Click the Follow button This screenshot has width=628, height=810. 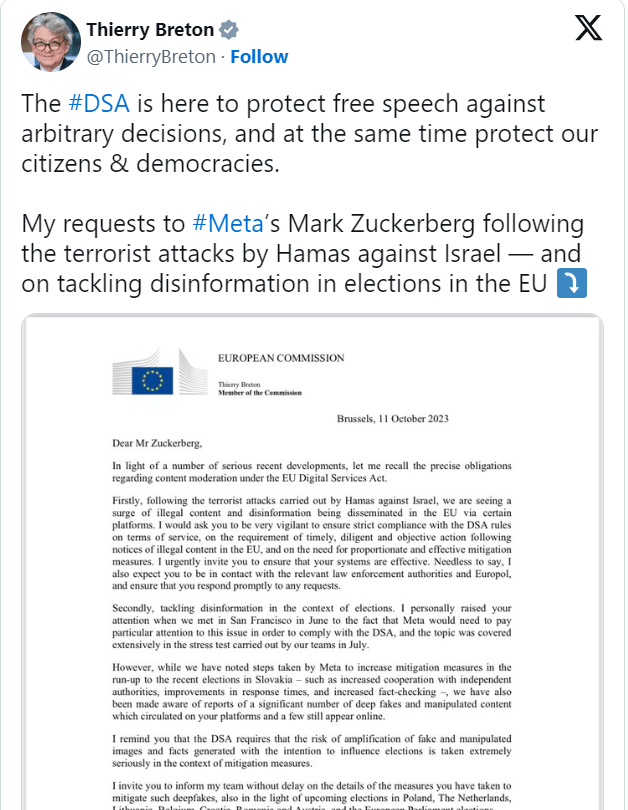tap(260, 57)
